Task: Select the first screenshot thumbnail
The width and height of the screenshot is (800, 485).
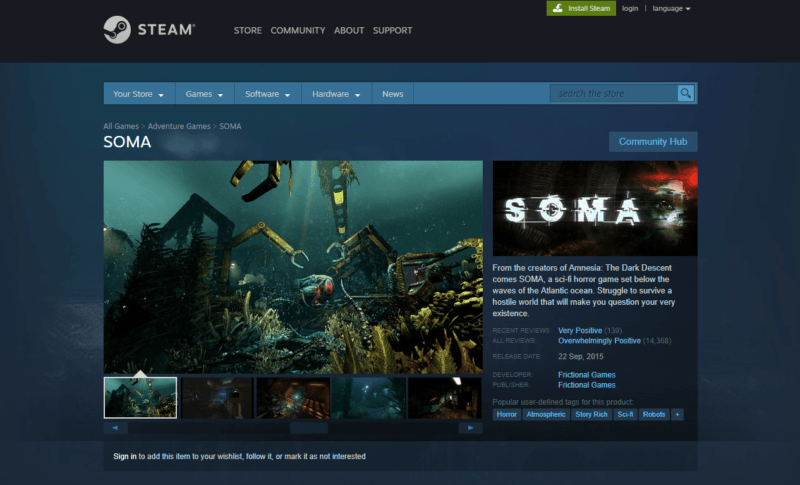Action: point(140,398)
